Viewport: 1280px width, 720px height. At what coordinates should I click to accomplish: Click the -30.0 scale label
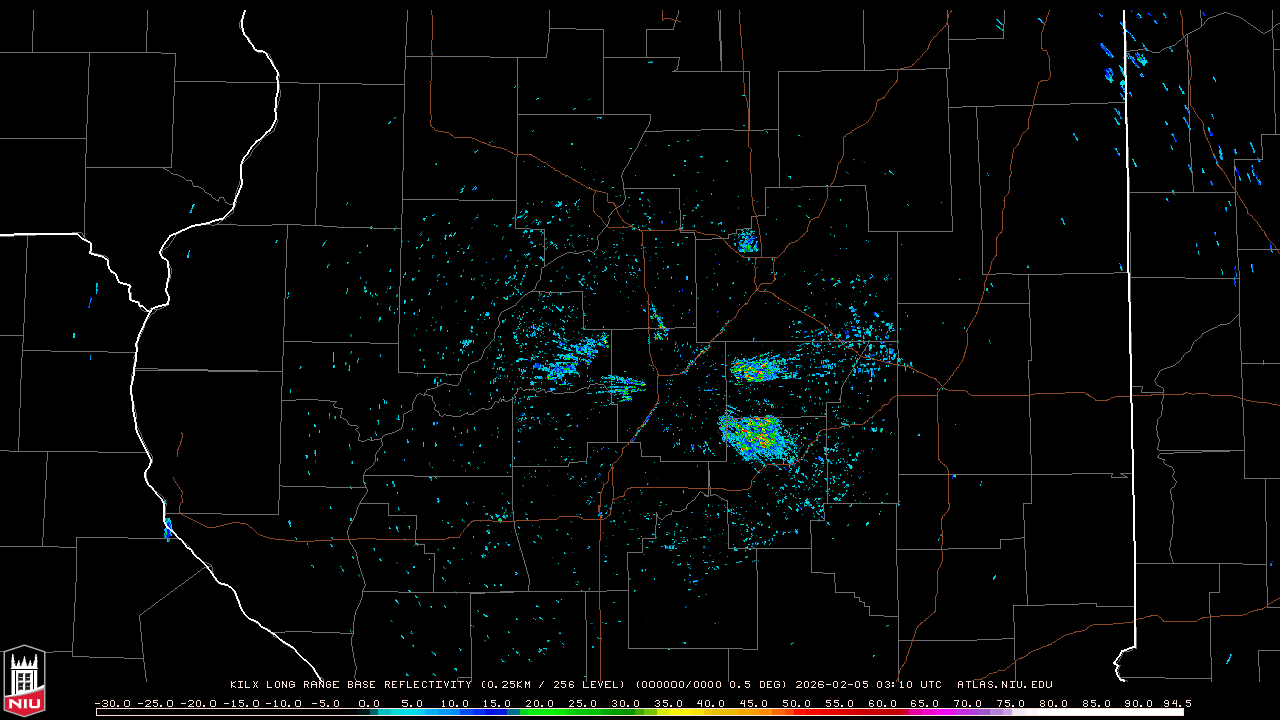click(x=113, y=703)
